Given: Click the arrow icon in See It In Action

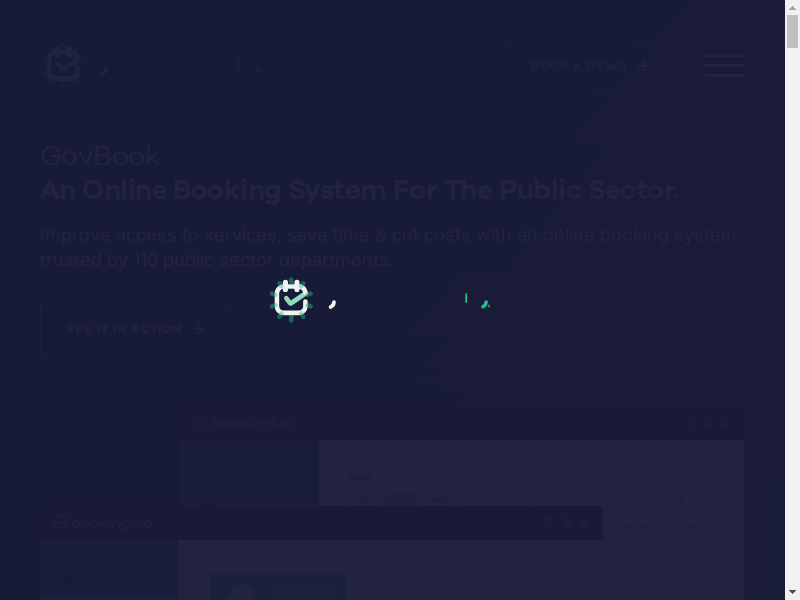Looking at the screenshot, I should (x=197, y=329).
